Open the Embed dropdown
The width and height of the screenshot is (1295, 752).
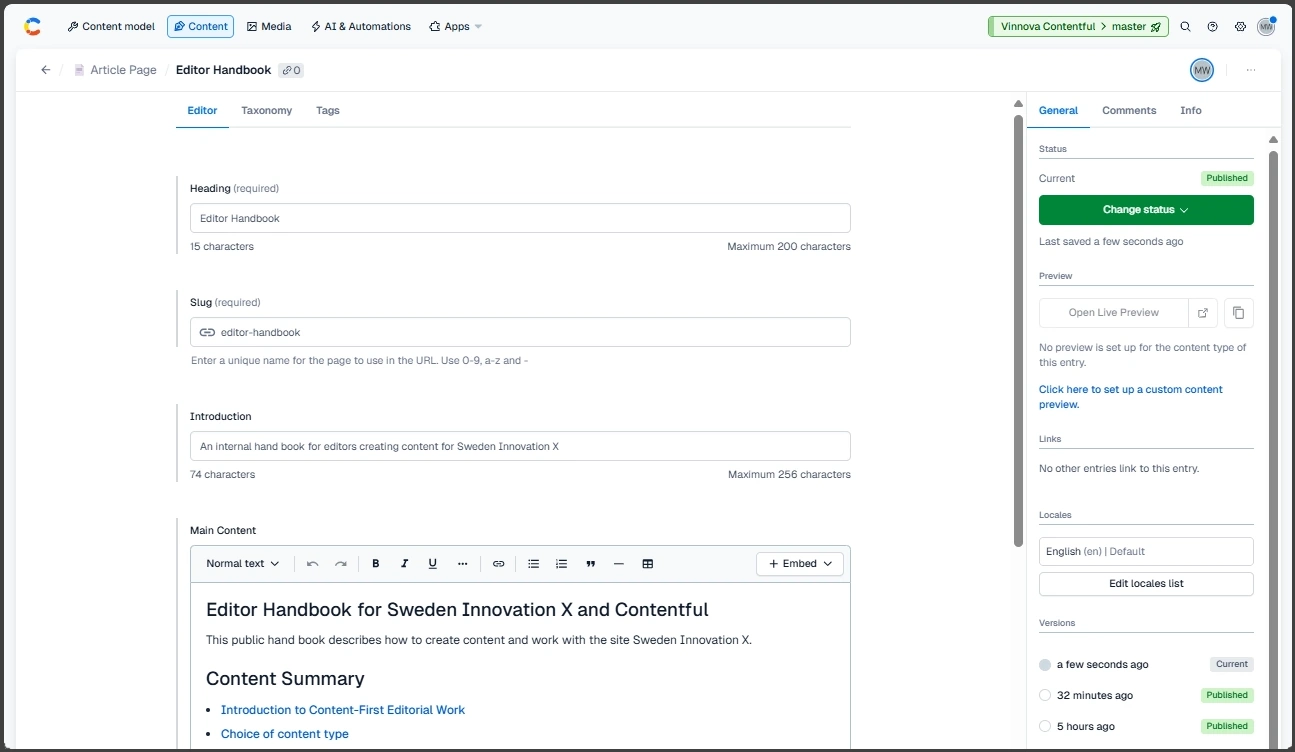point(800,564)
